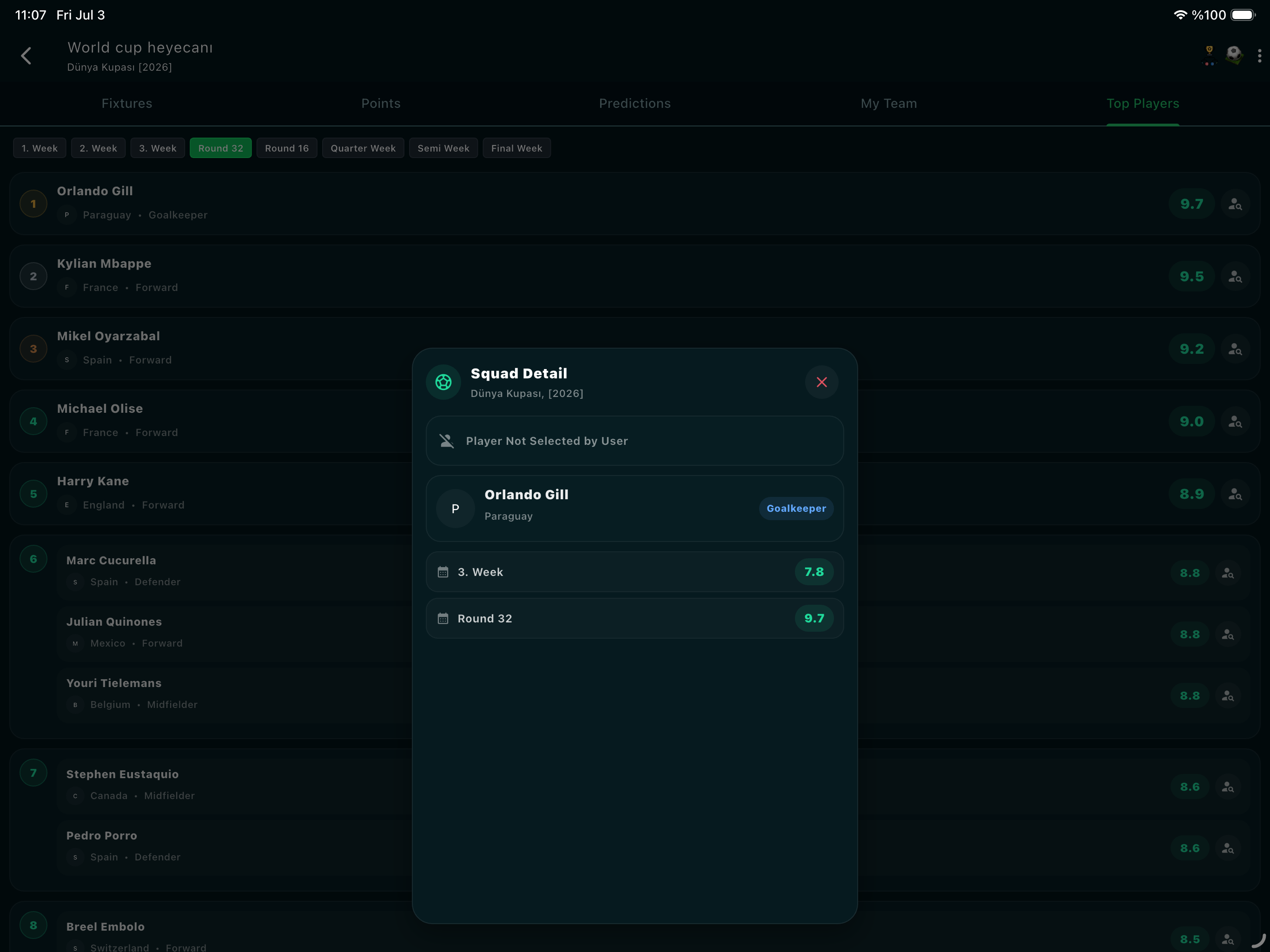Tap the 3. Week score row
This screenshot has height=952, width=1270.
[x=635, y=572]
